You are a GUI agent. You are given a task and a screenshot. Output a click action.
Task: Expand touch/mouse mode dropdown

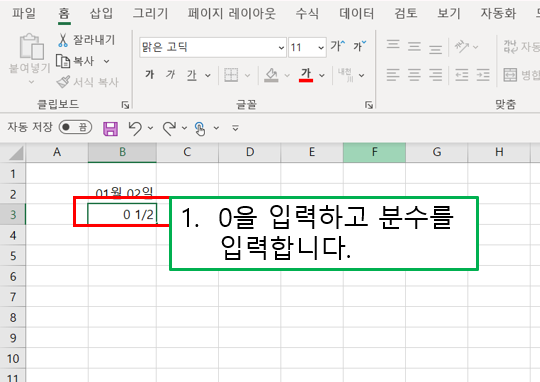pos(216,128)
